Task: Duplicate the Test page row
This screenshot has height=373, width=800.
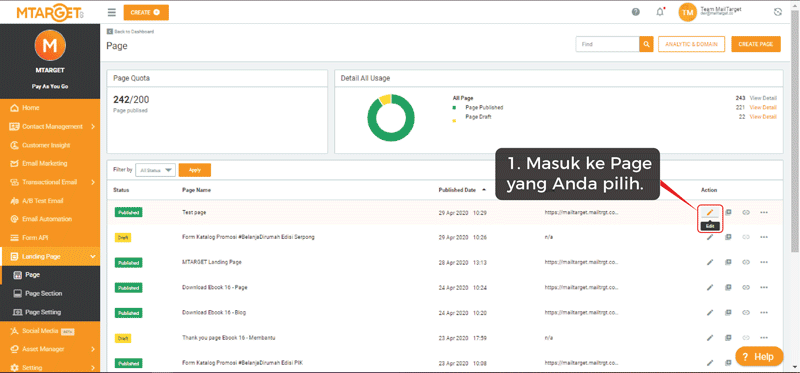Action: pyautogui.click(x=729, y=212)
